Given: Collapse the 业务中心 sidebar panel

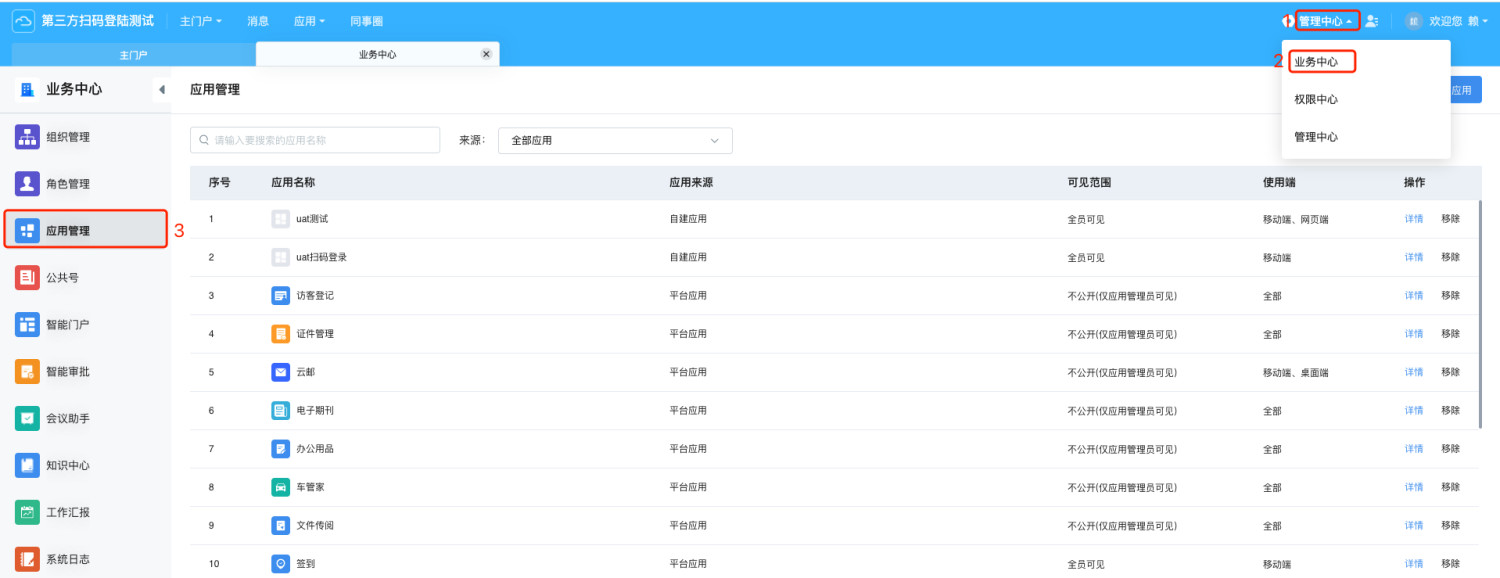Looking at the screenshot, I should click(x=161, y=90).
